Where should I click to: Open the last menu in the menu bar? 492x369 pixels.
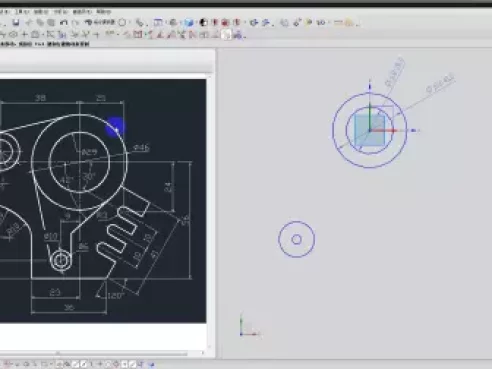coord(104,12)
